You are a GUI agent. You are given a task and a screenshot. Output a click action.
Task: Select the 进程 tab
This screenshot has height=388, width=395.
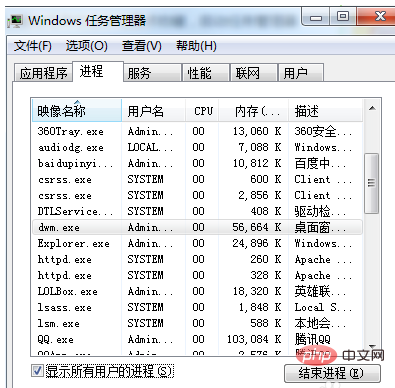[98, 71]
